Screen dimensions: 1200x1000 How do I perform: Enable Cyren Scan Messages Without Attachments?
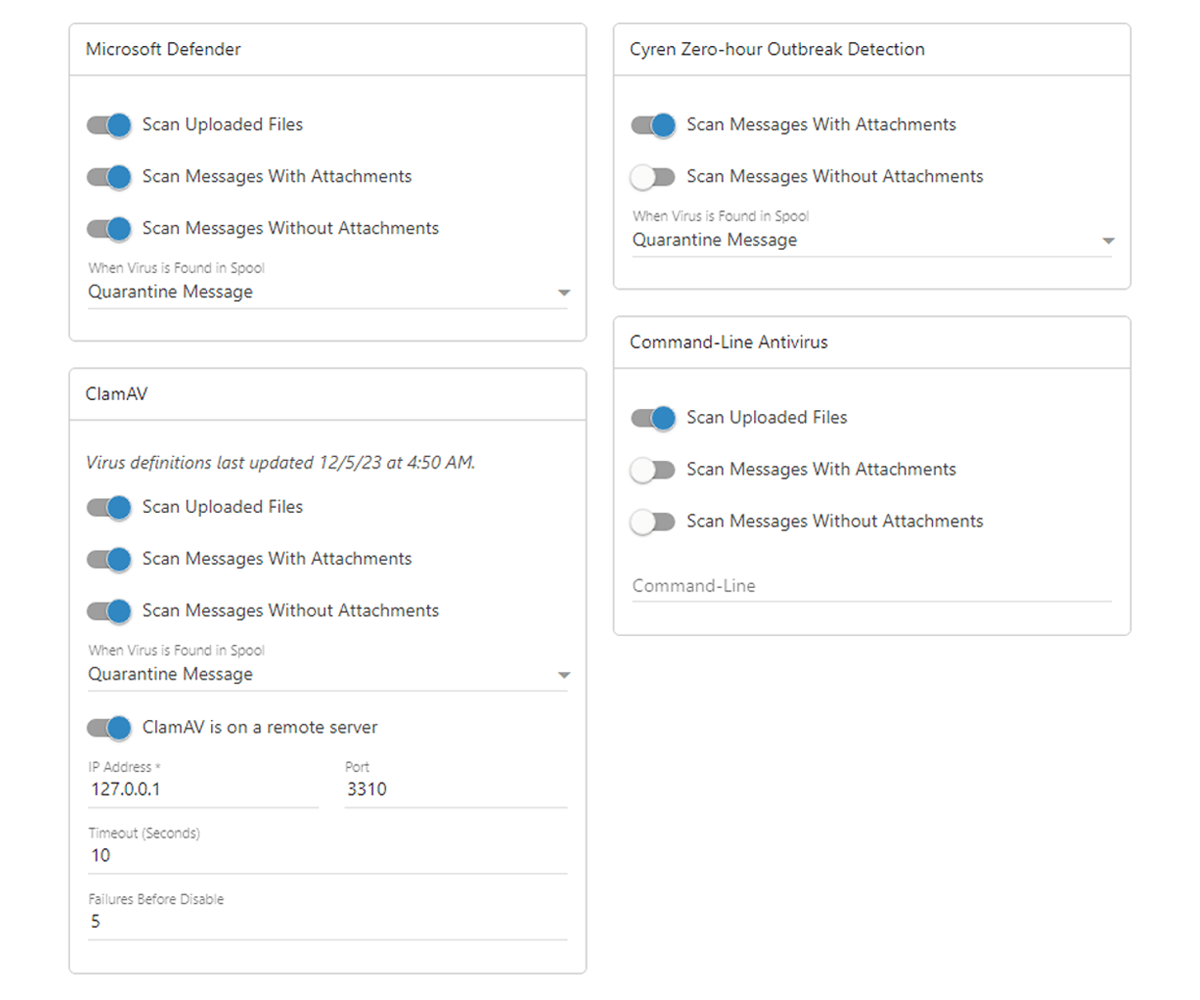[653, 177]
